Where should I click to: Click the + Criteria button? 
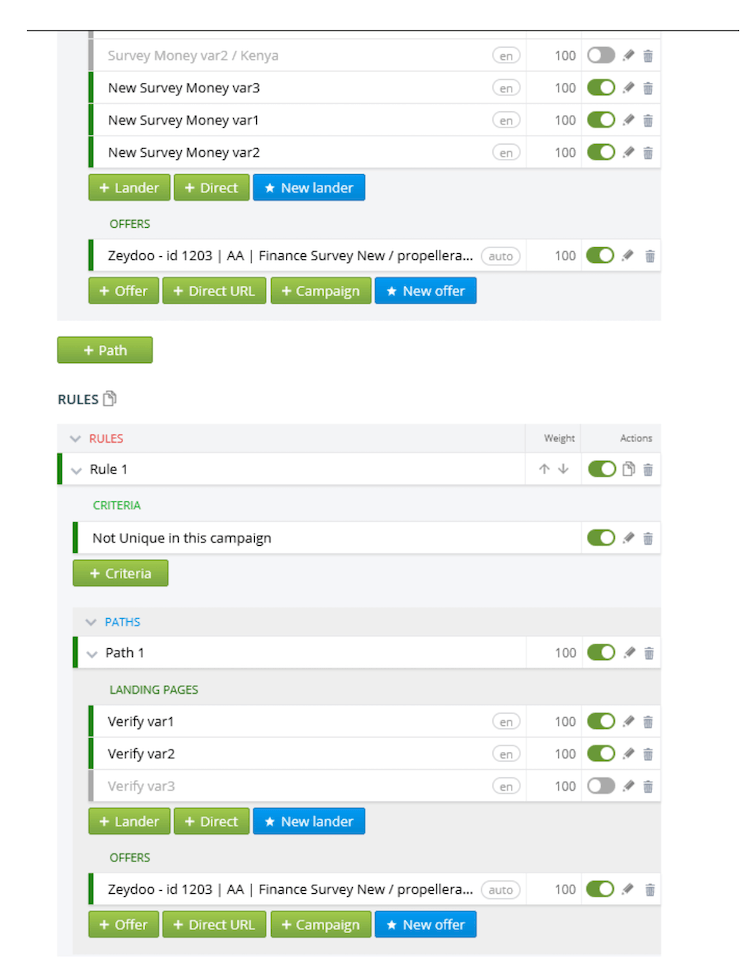(x=121, y=573)
